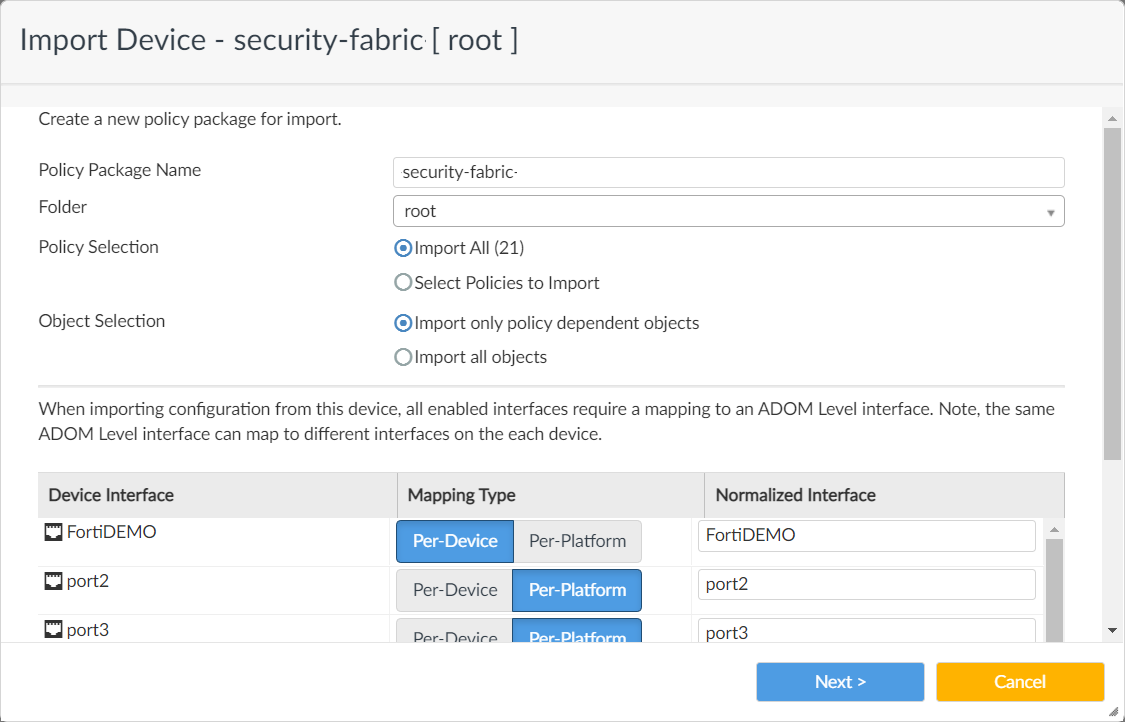Set port3 mapping to Per-Platform

pos(578,631)
